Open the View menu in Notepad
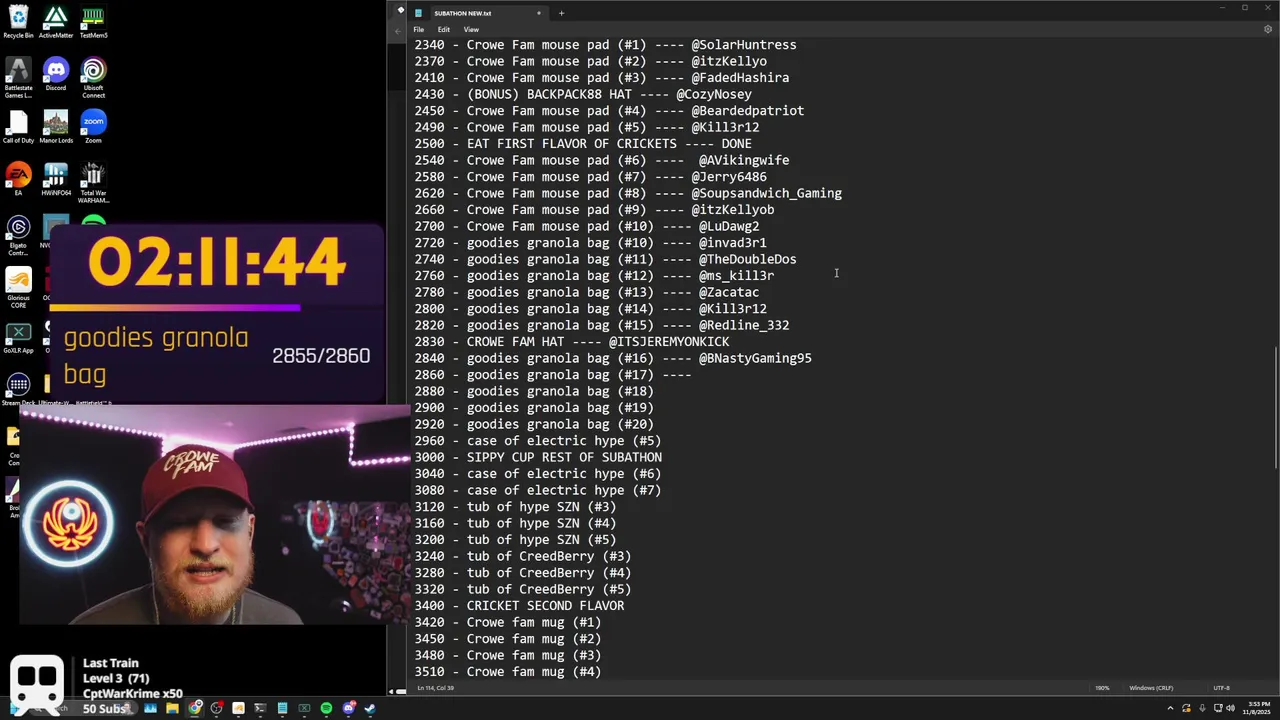Screen dimensions: 1280x720 (471, 29)
